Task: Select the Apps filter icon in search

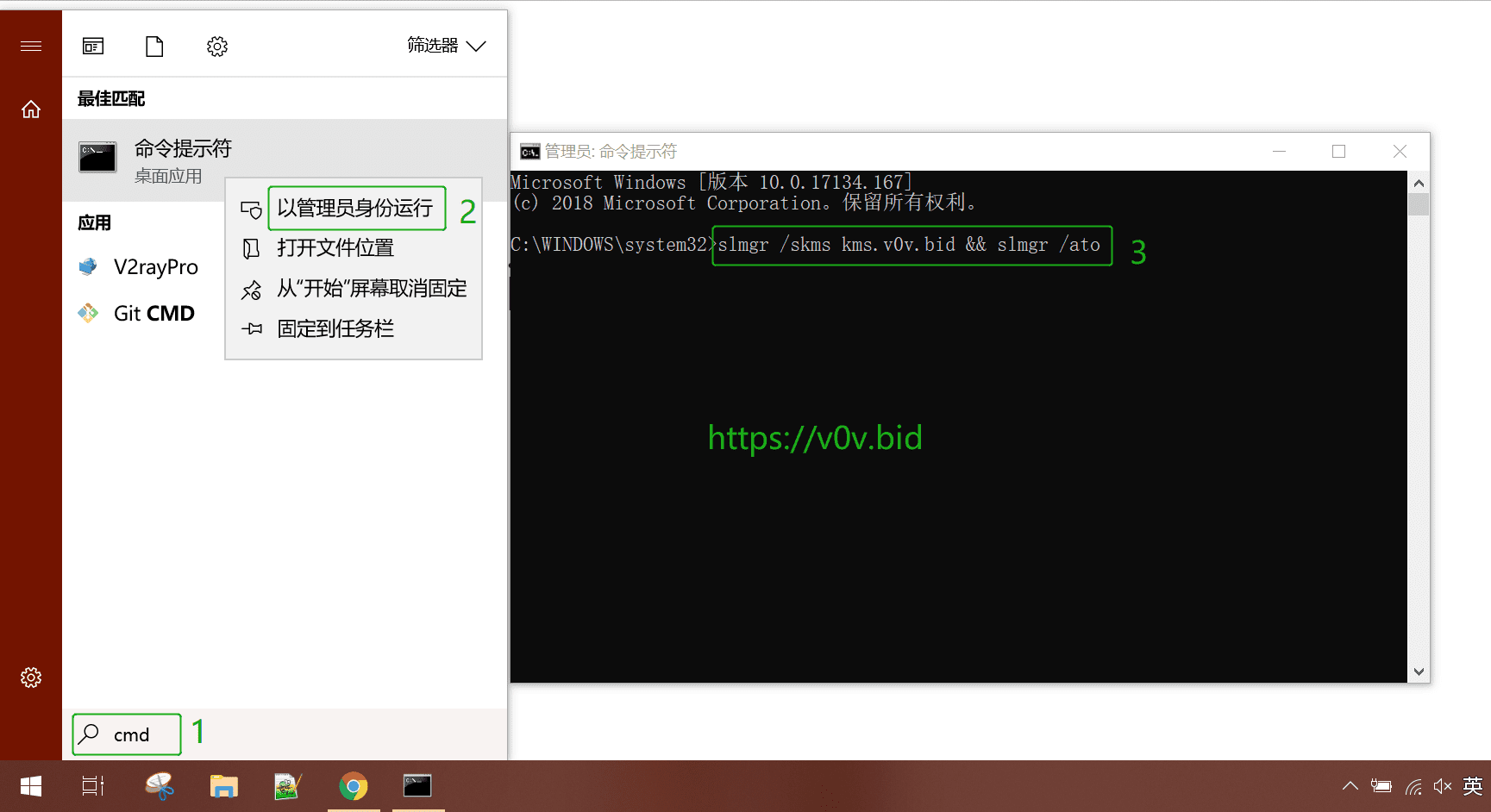Action: (x=92, y=46)
